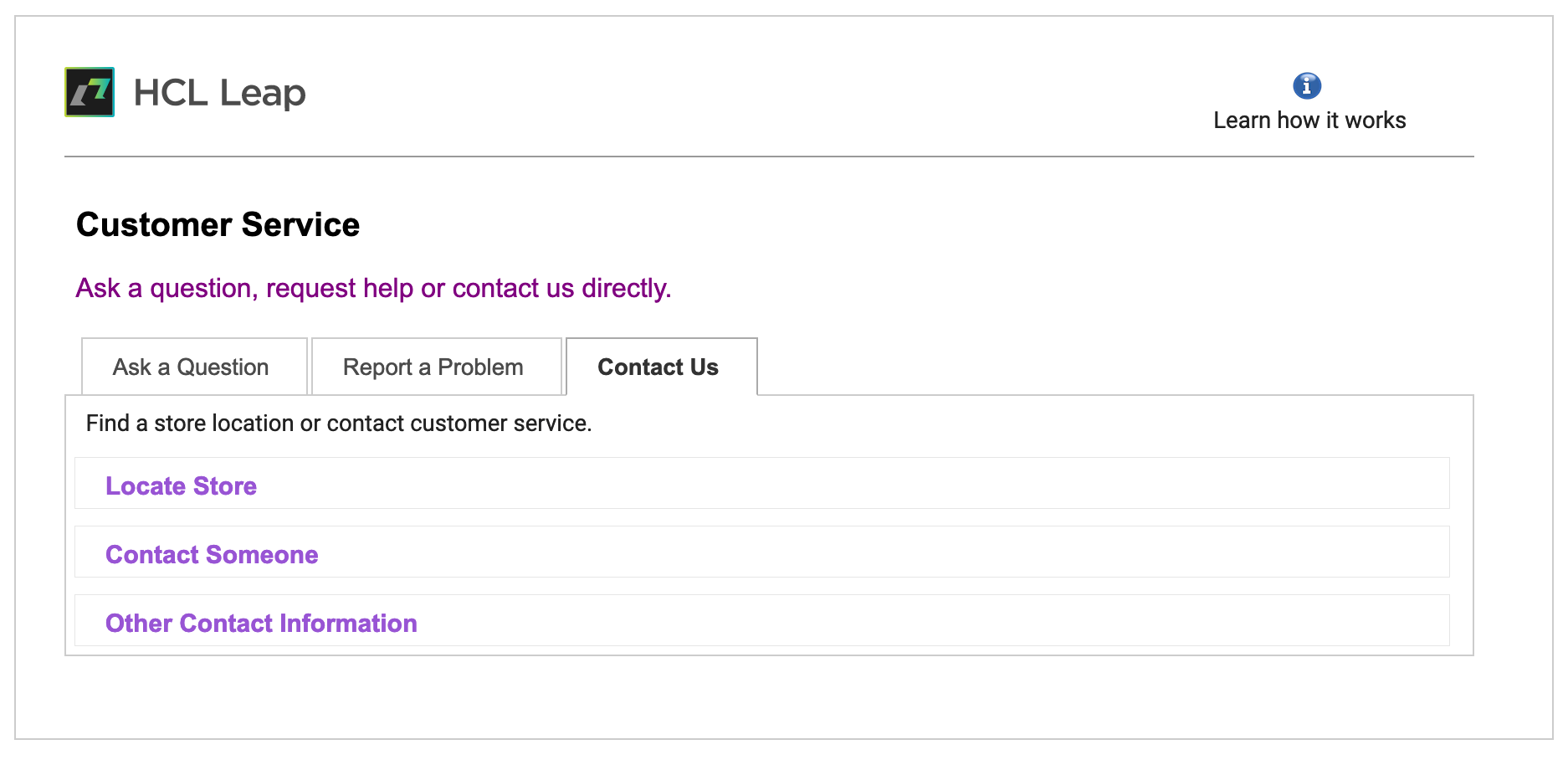Click the HCL Leap logo icon
1568x760 pixels.
[x=90, y=92]
